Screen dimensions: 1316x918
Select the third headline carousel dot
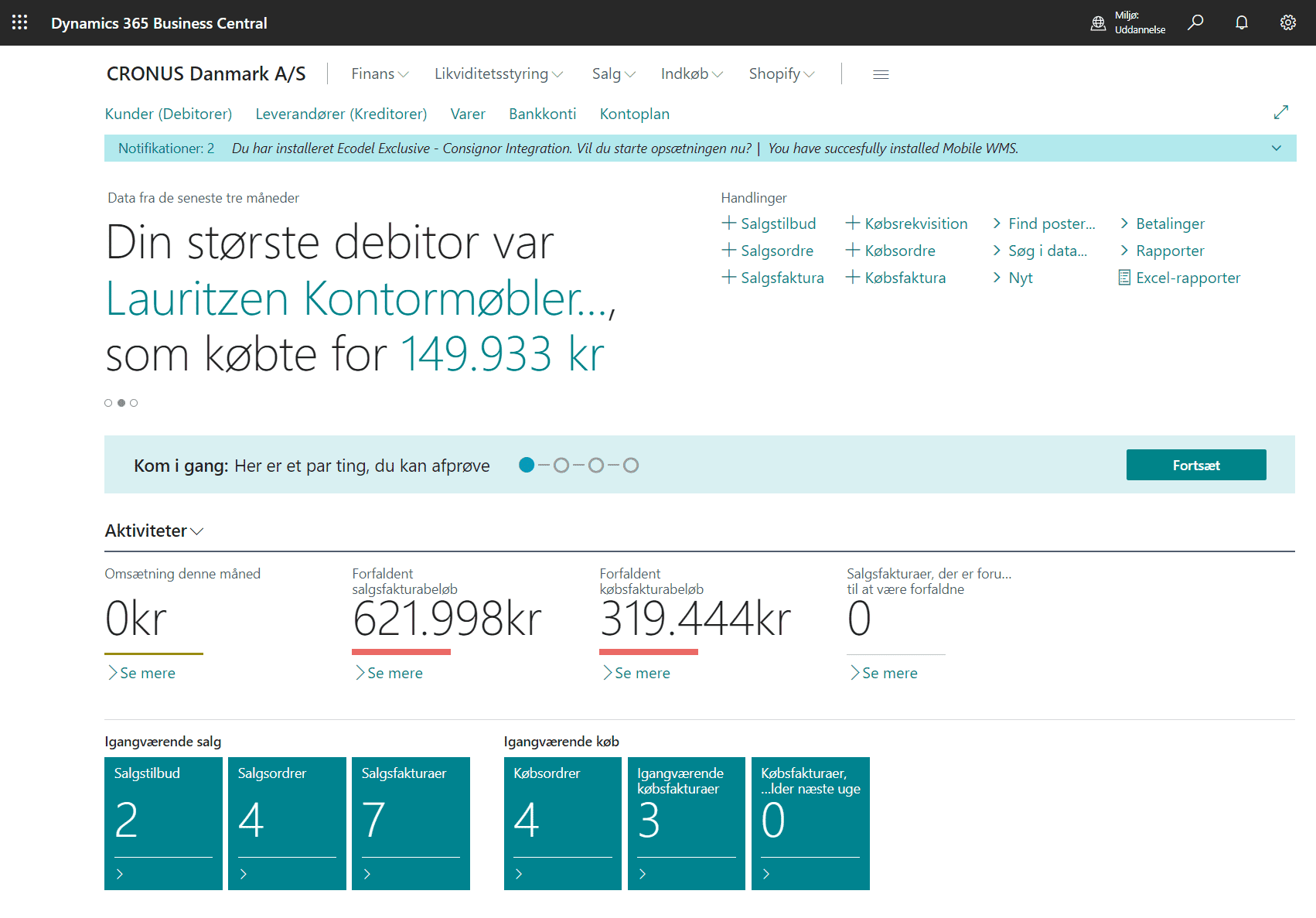134,403
